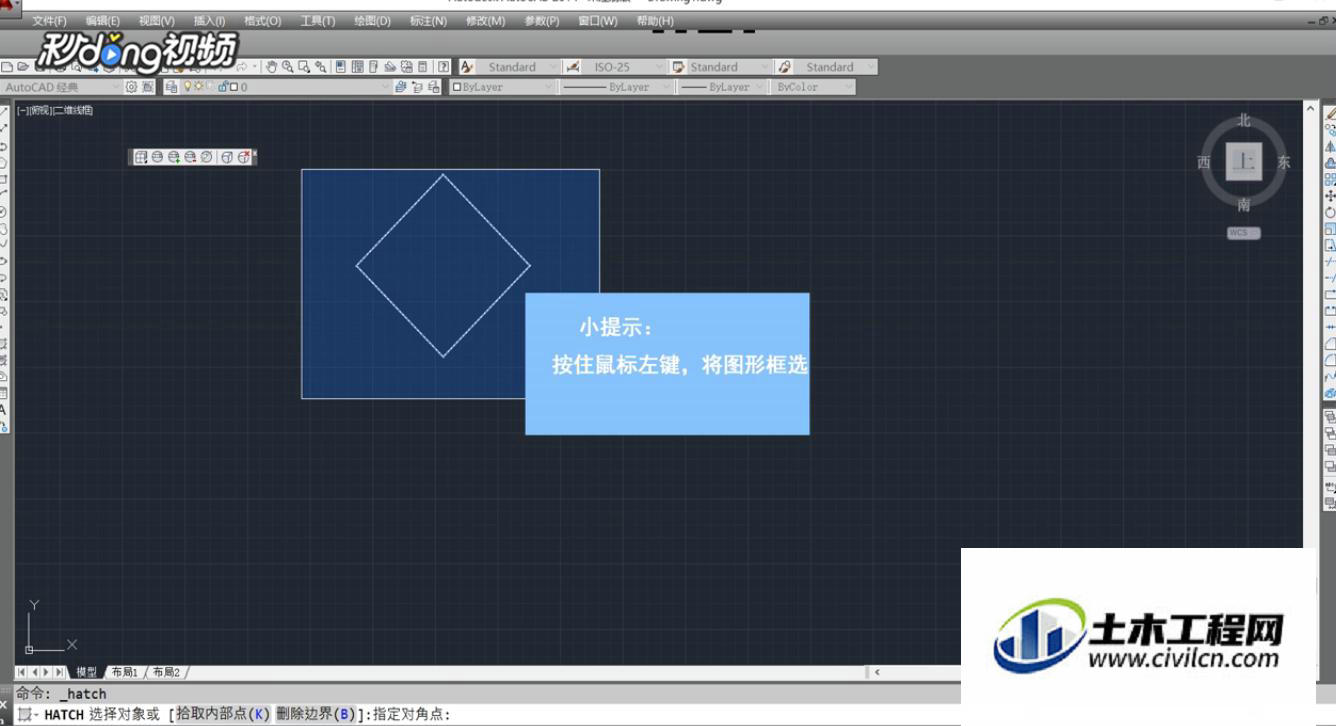Click 东 on the ViewCube compass
Screen dimensions: 1336x726
1284,162
